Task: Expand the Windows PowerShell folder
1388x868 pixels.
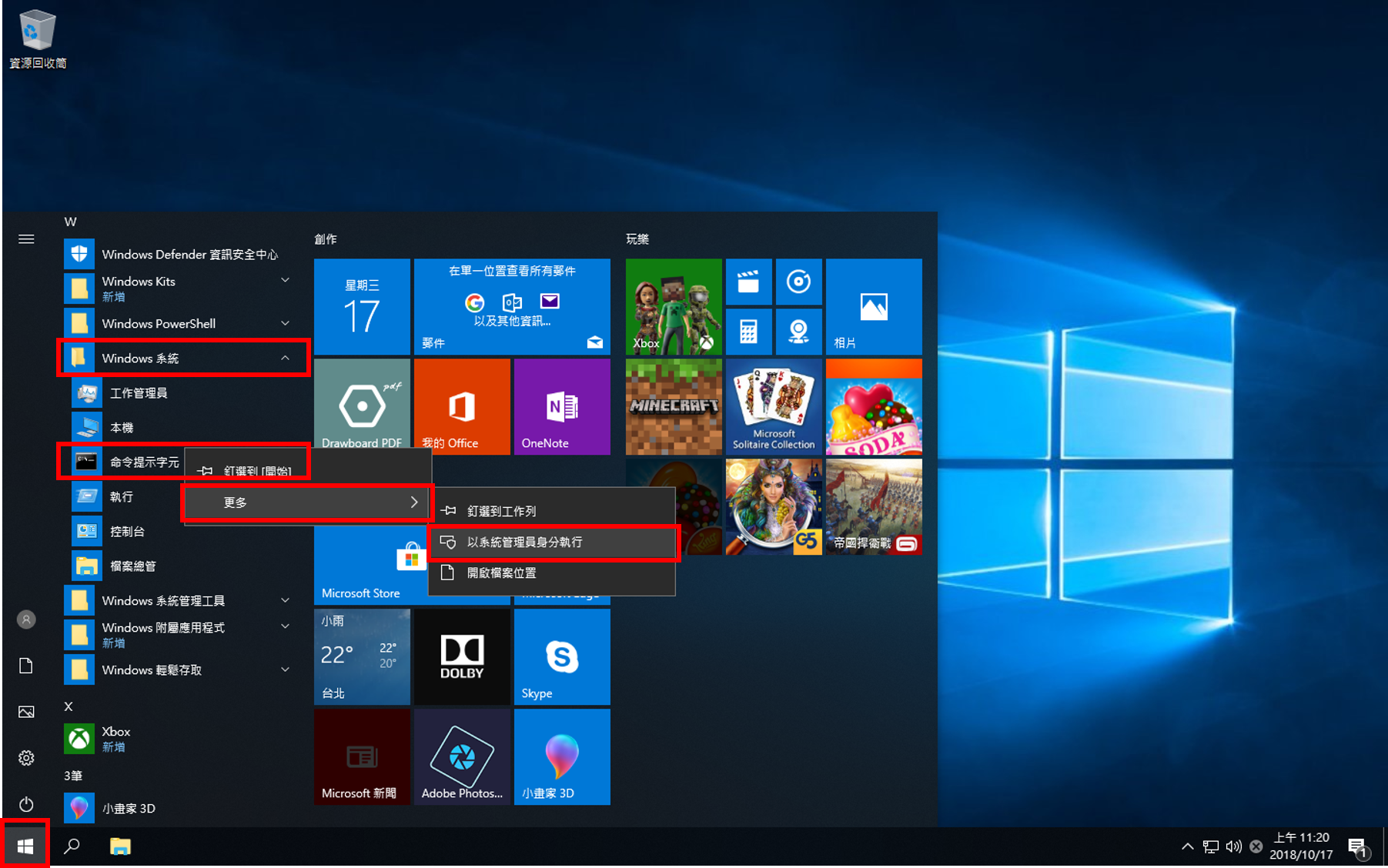Action: [x=181, y=323]
